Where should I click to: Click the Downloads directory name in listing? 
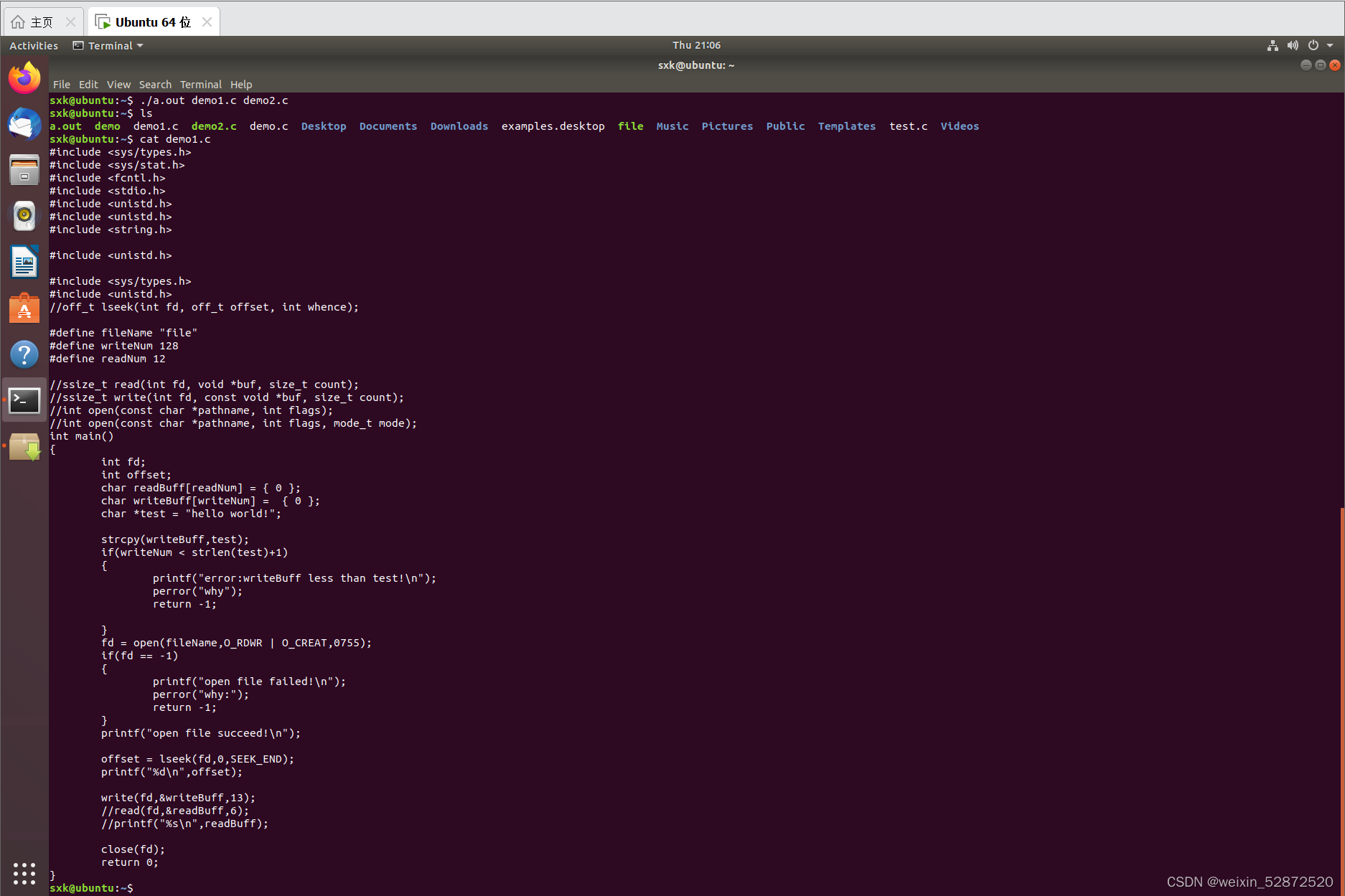point(459,126)
